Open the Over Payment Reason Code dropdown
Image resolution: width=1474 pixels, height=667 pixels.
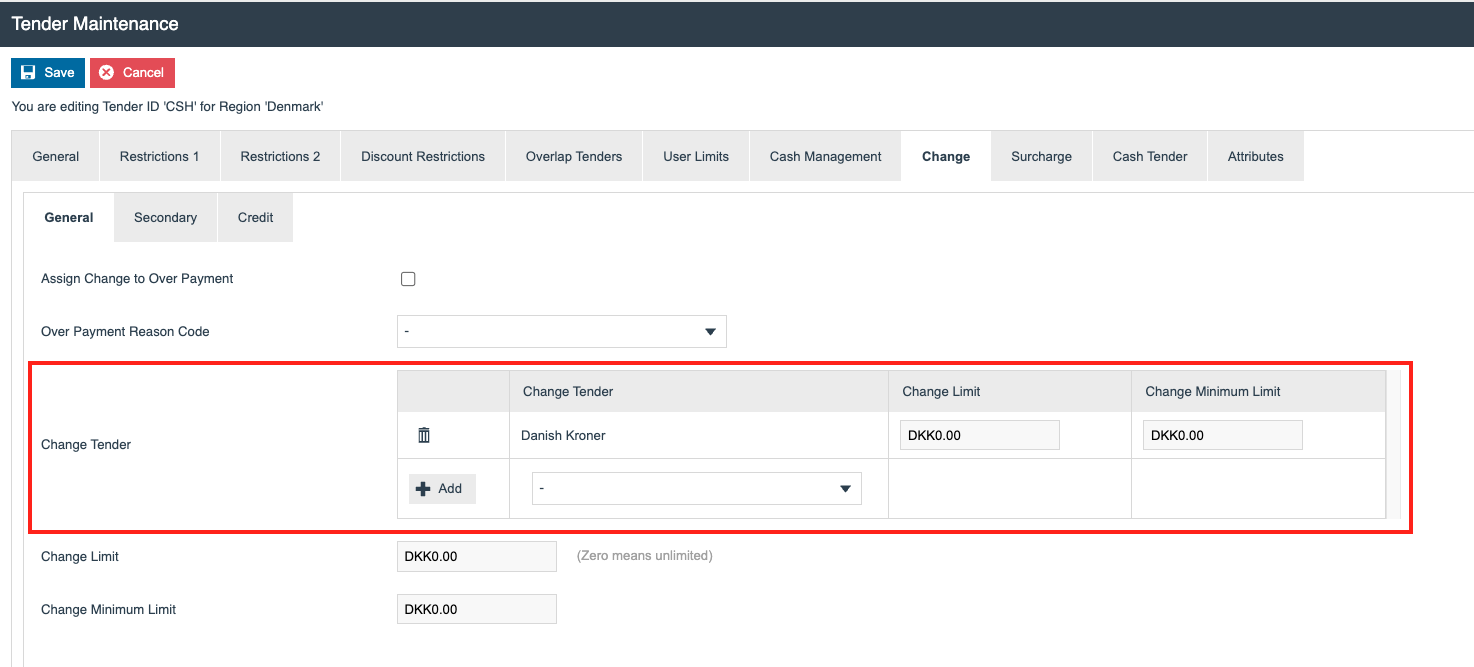(x=562, y=331)
